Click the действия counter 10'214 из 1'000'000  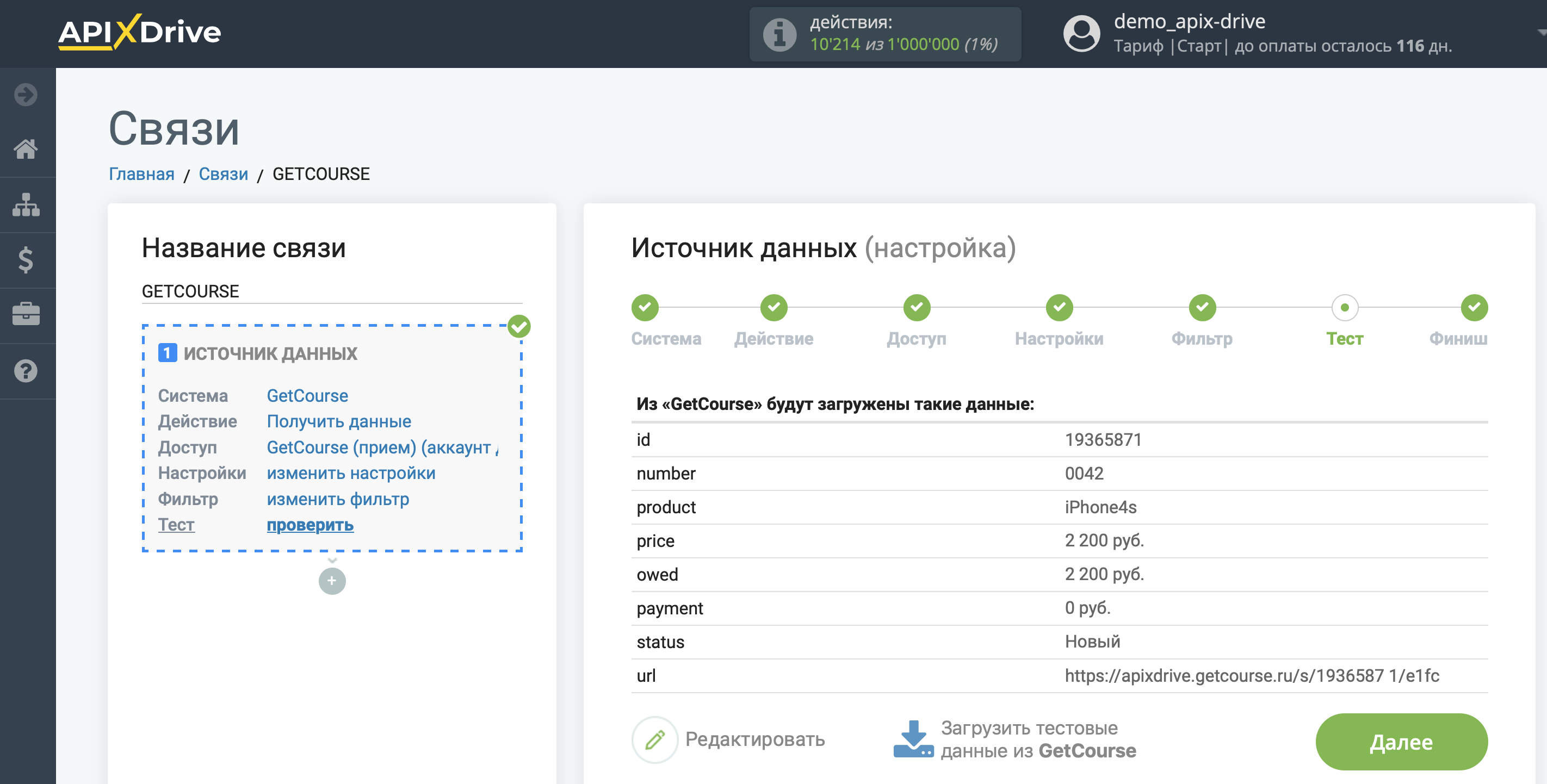click(x=903, y=45)
